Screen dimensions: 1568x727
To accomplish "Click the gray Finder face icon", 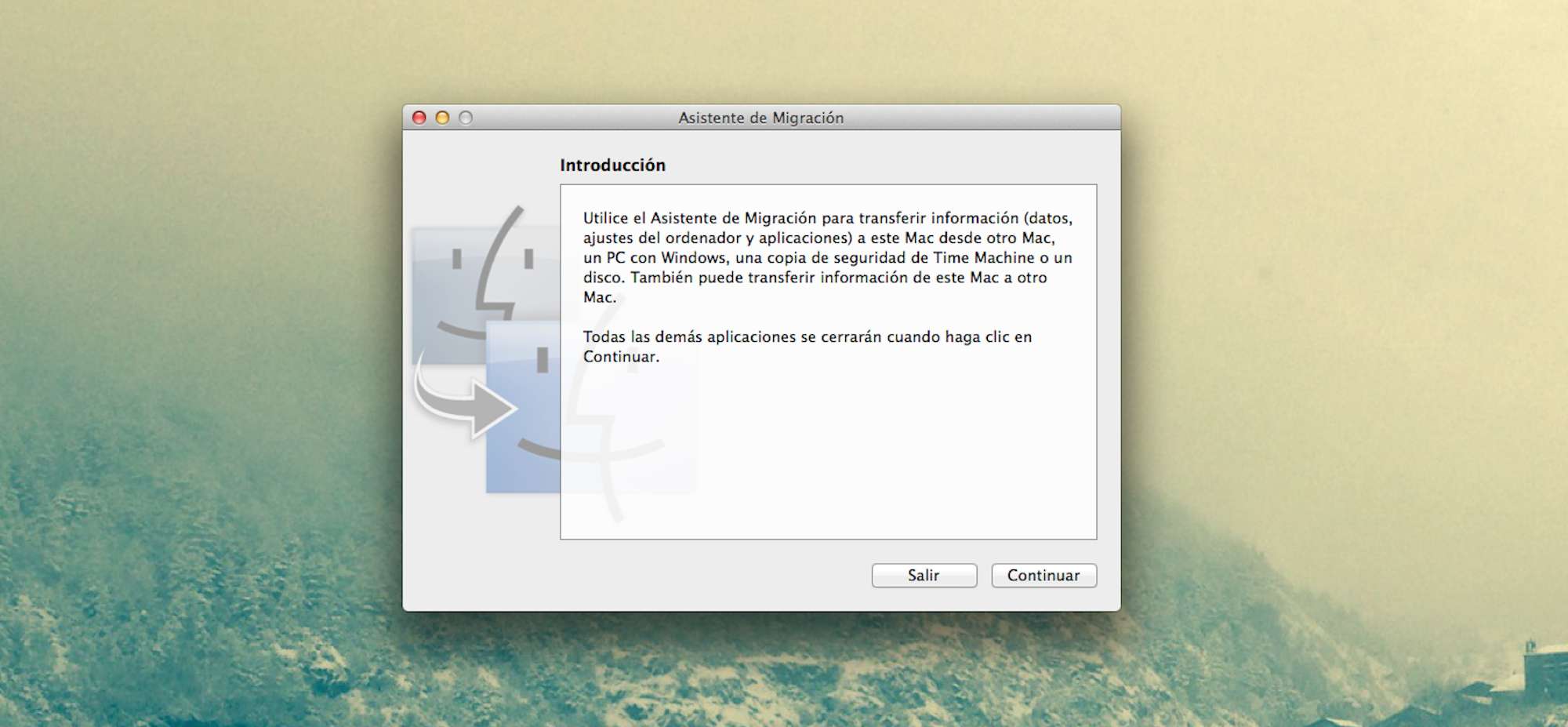I will tap(463, 274).
